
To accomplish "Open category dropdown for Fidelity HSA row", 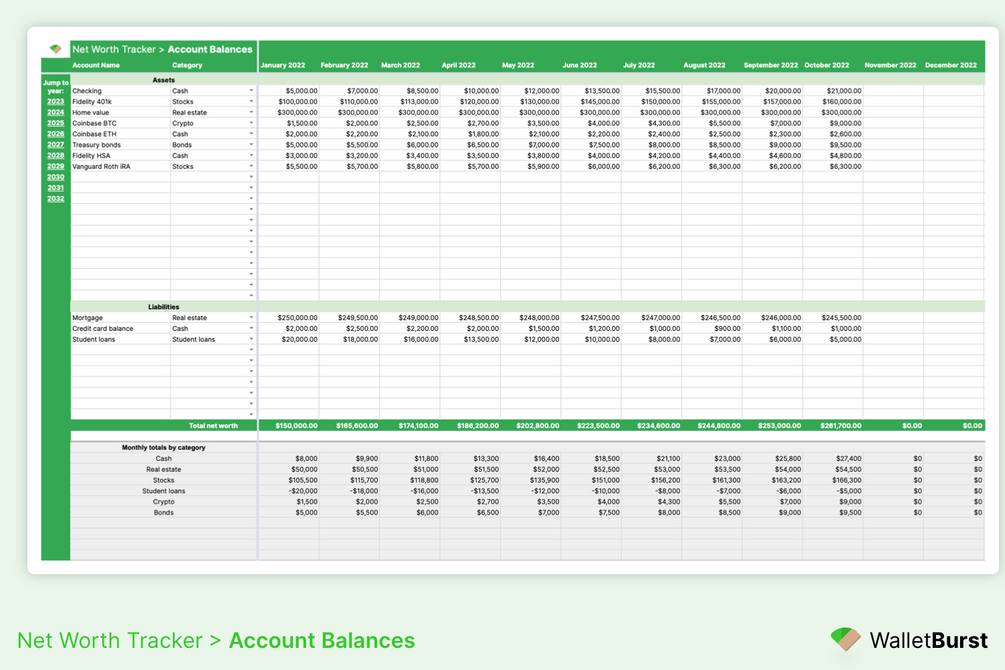I will (251, 156).
